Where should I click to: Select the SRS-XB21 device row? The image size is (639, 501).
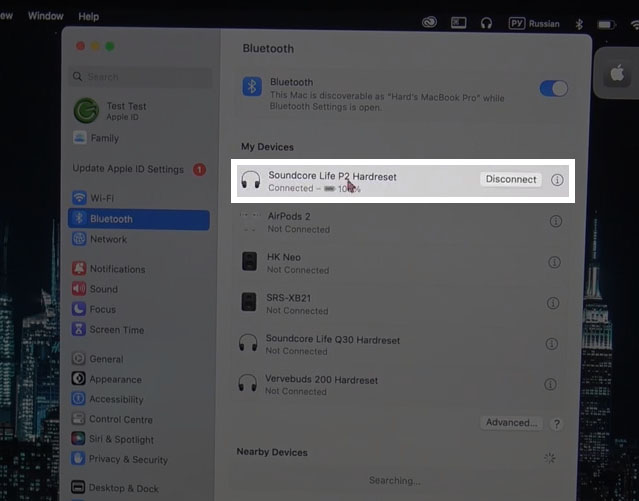tap(400, 304)
